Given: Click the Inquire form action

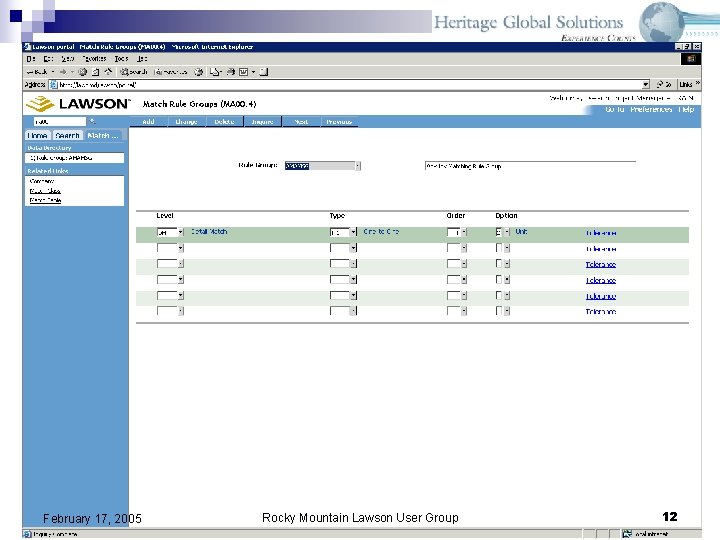Looking at the screenshot, I should click(262, 122).
